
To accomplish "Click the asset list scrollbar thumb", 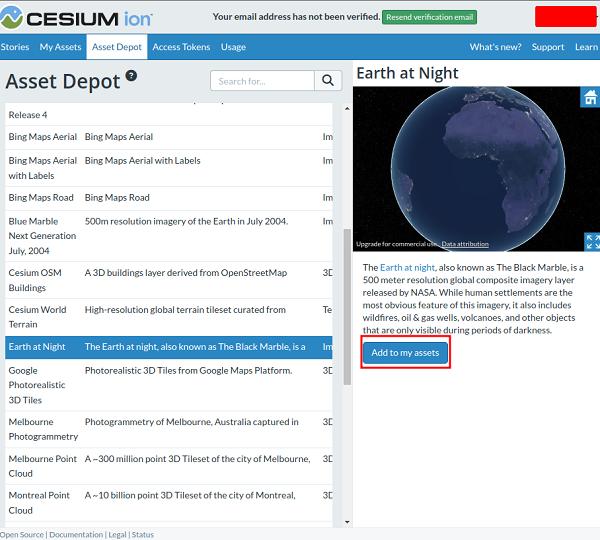I will (x=347, y=307).
